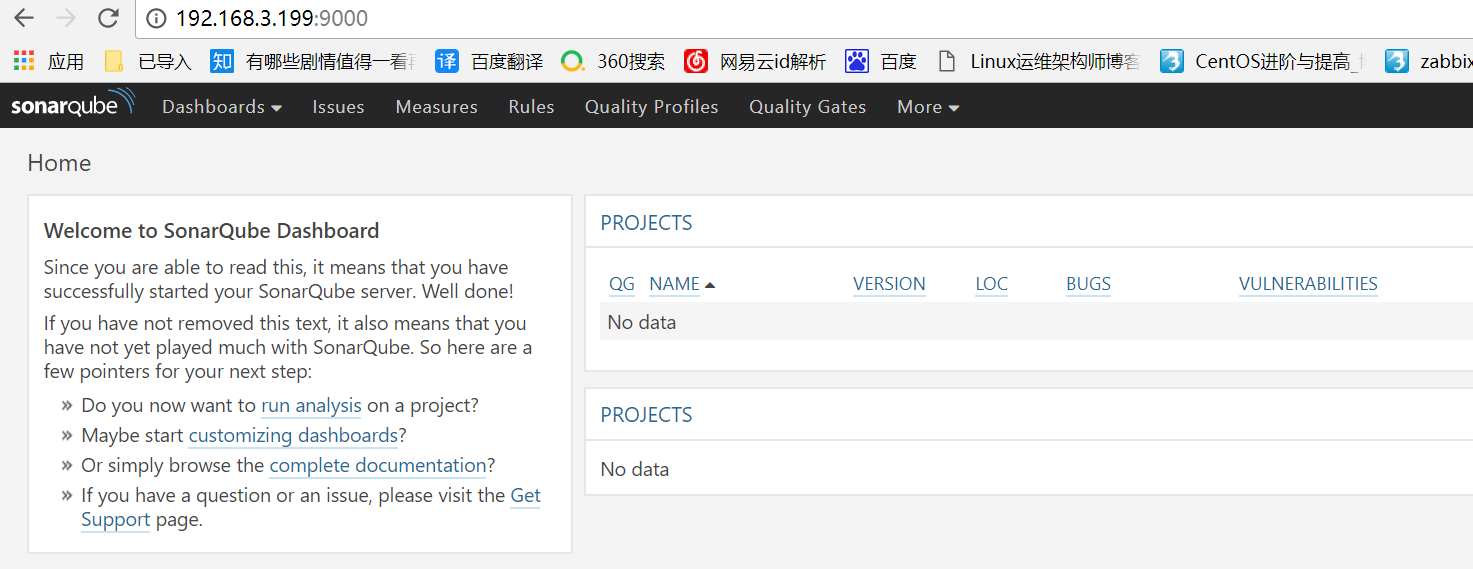Viewport: 1473px width, 569px height.
Task: Open the Quality Profiles page
Action: tap(651, 107)
